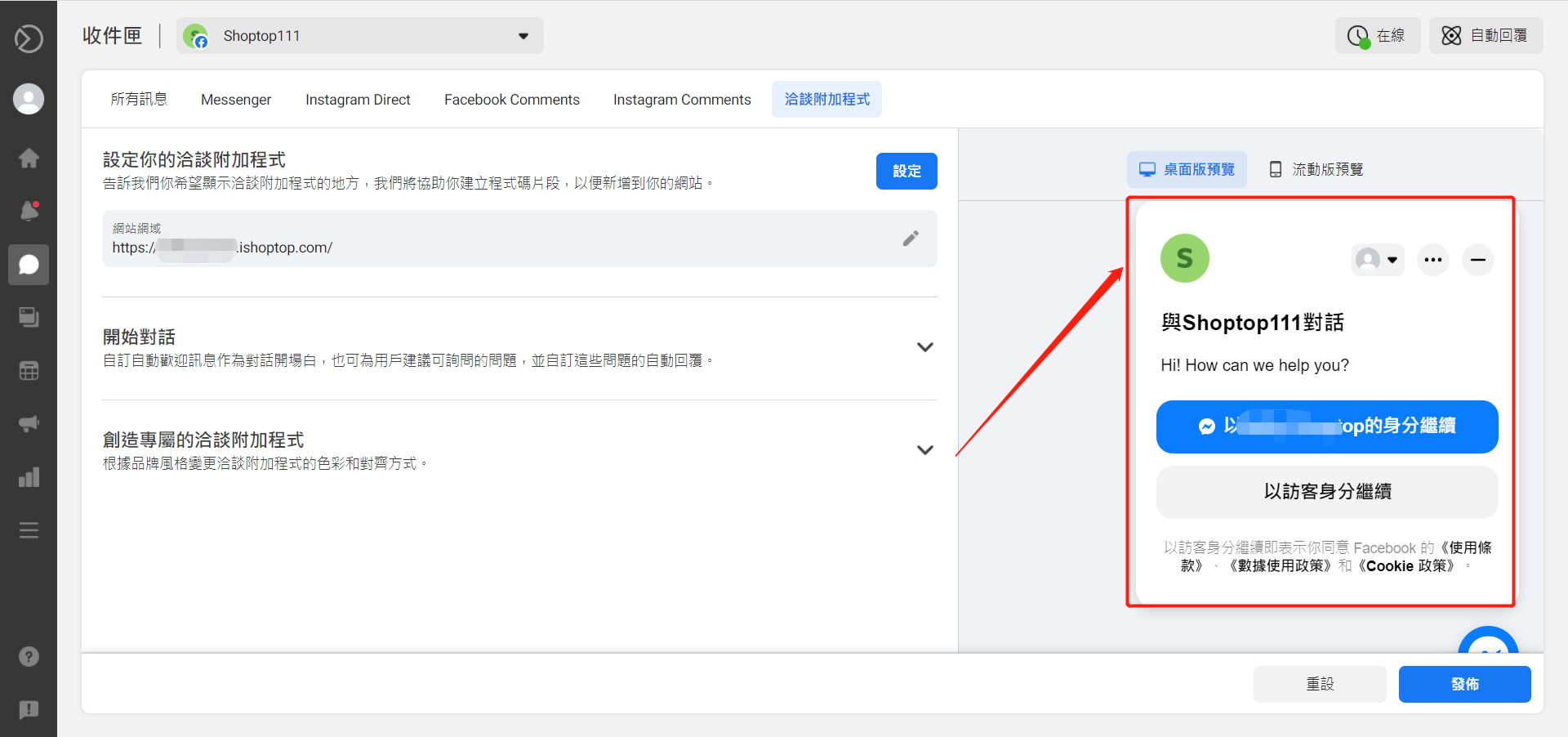Go to the Home icon in the sidebar
1568x737 pixels.
tap(29, 158)
